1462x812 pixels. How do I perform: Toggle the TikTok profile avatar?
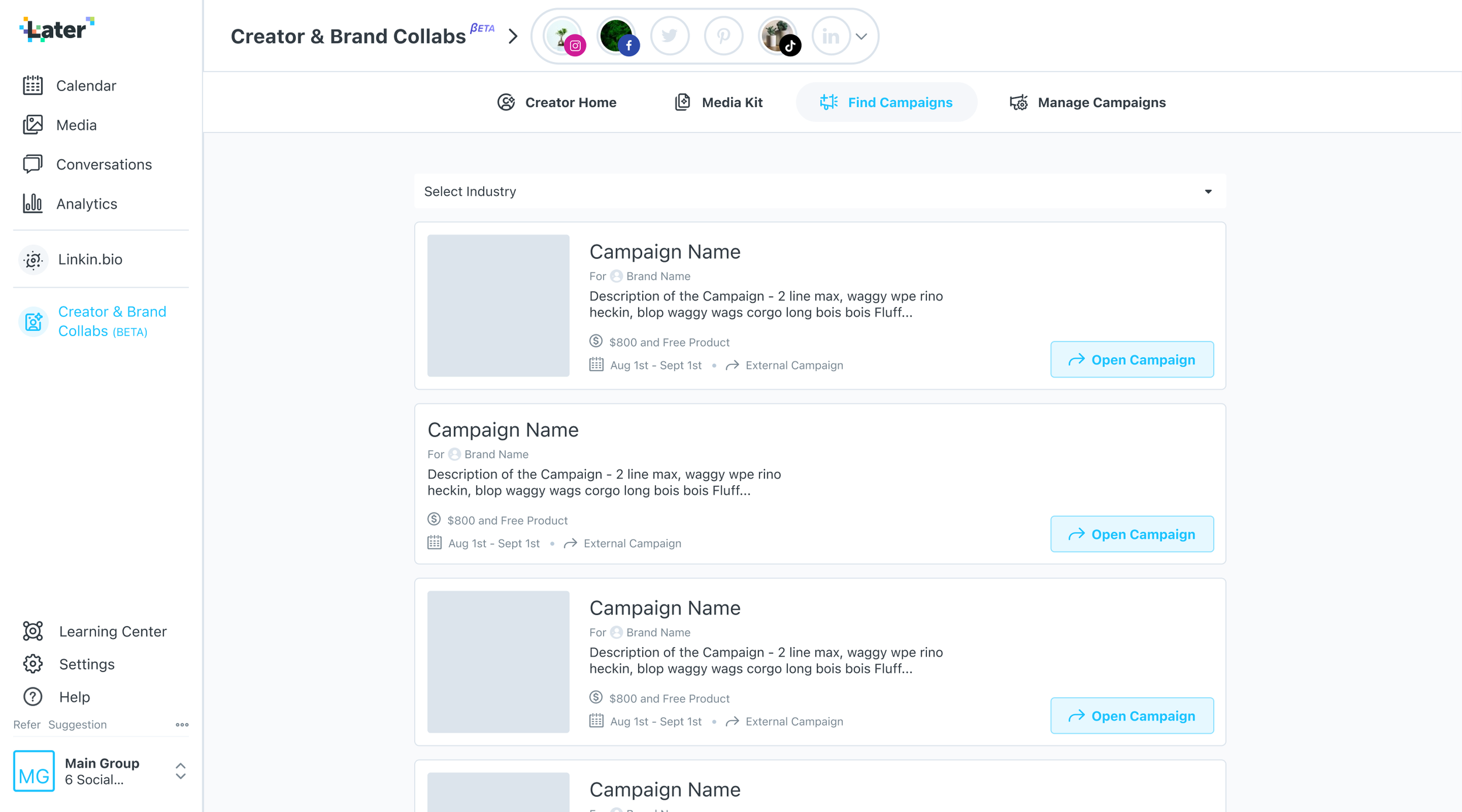[x=778, y=36]
